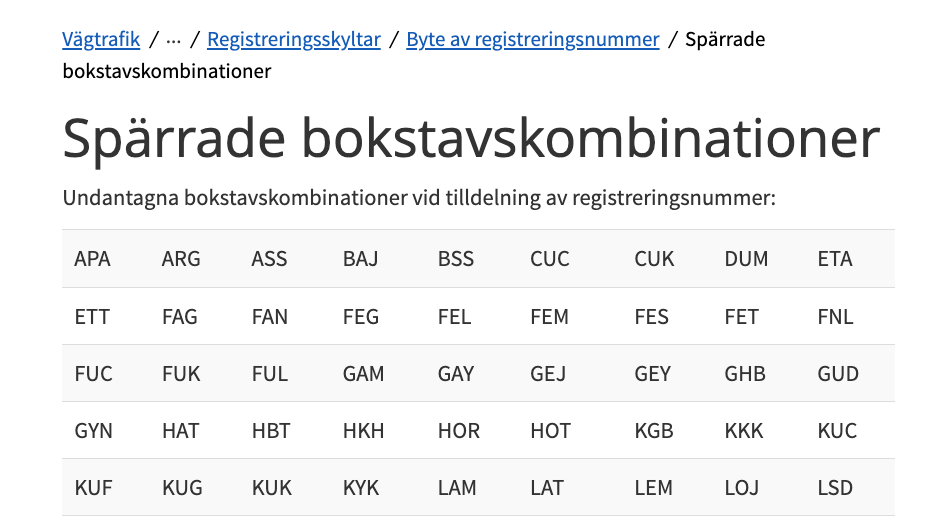Viewport: 946px width, 525px height.
Task: Click the KUF table cell
Action: pos(94,488)
